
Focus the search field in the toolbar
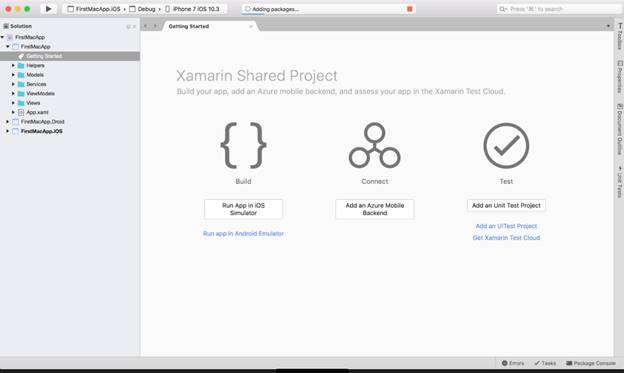[559, 9]
